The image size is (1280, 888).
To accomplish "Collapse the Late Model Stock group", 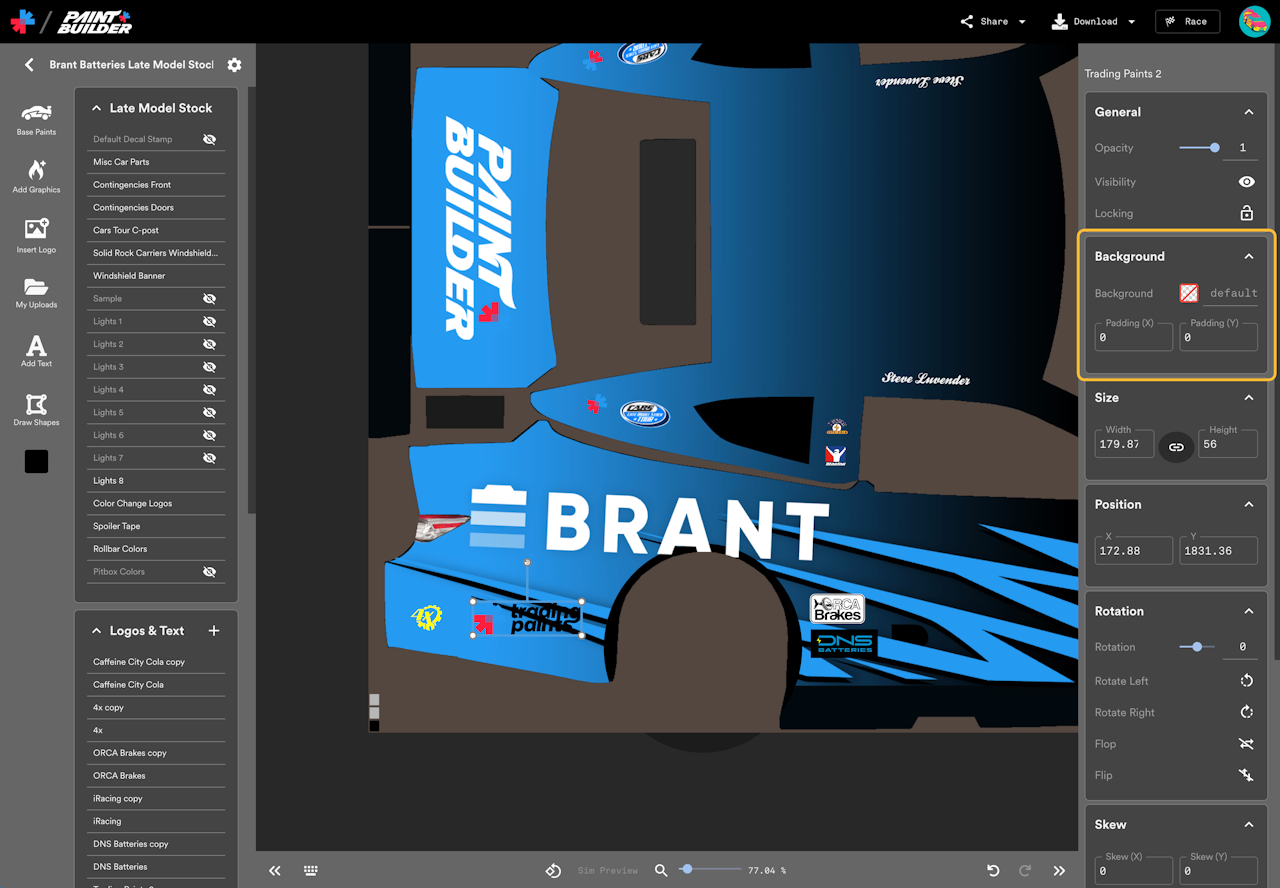I will [x=97, y=108].
